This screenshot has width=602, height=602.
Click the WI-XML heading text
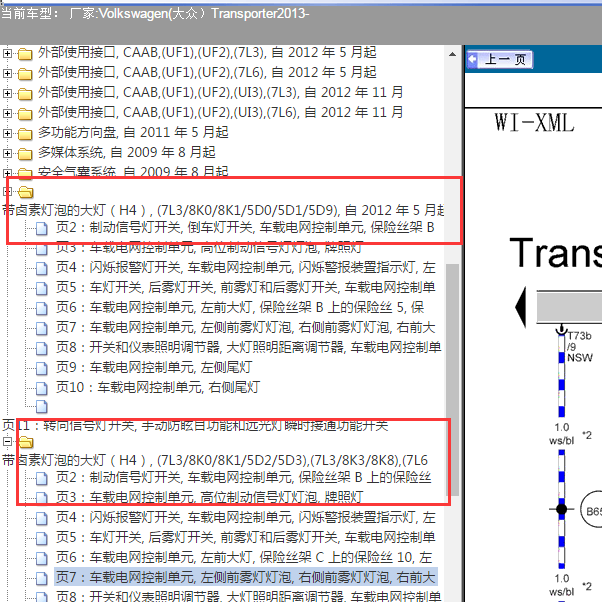(534, 123)
